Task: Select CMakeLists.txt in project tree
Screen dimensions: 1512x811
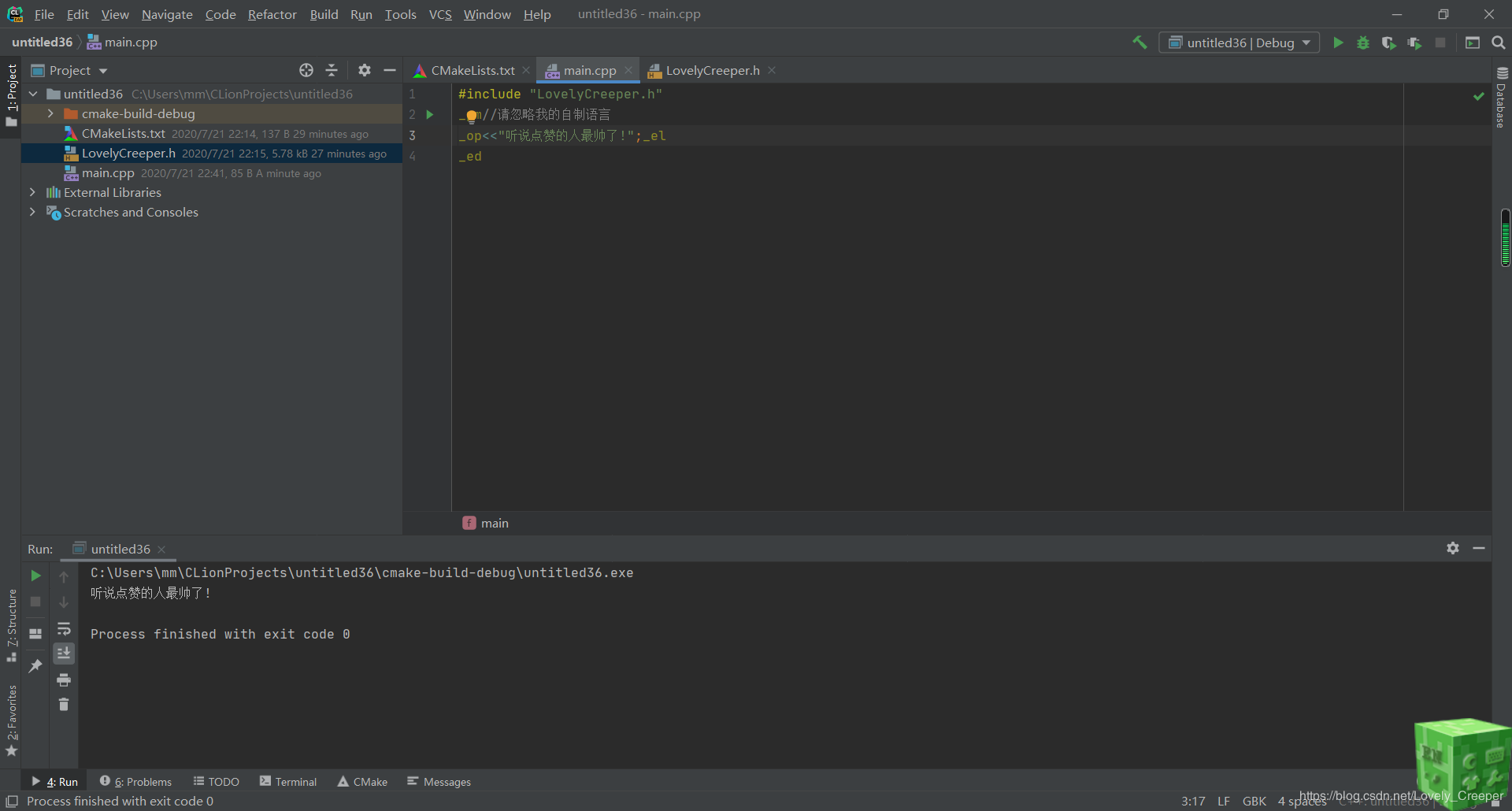Action: (212, 133)
